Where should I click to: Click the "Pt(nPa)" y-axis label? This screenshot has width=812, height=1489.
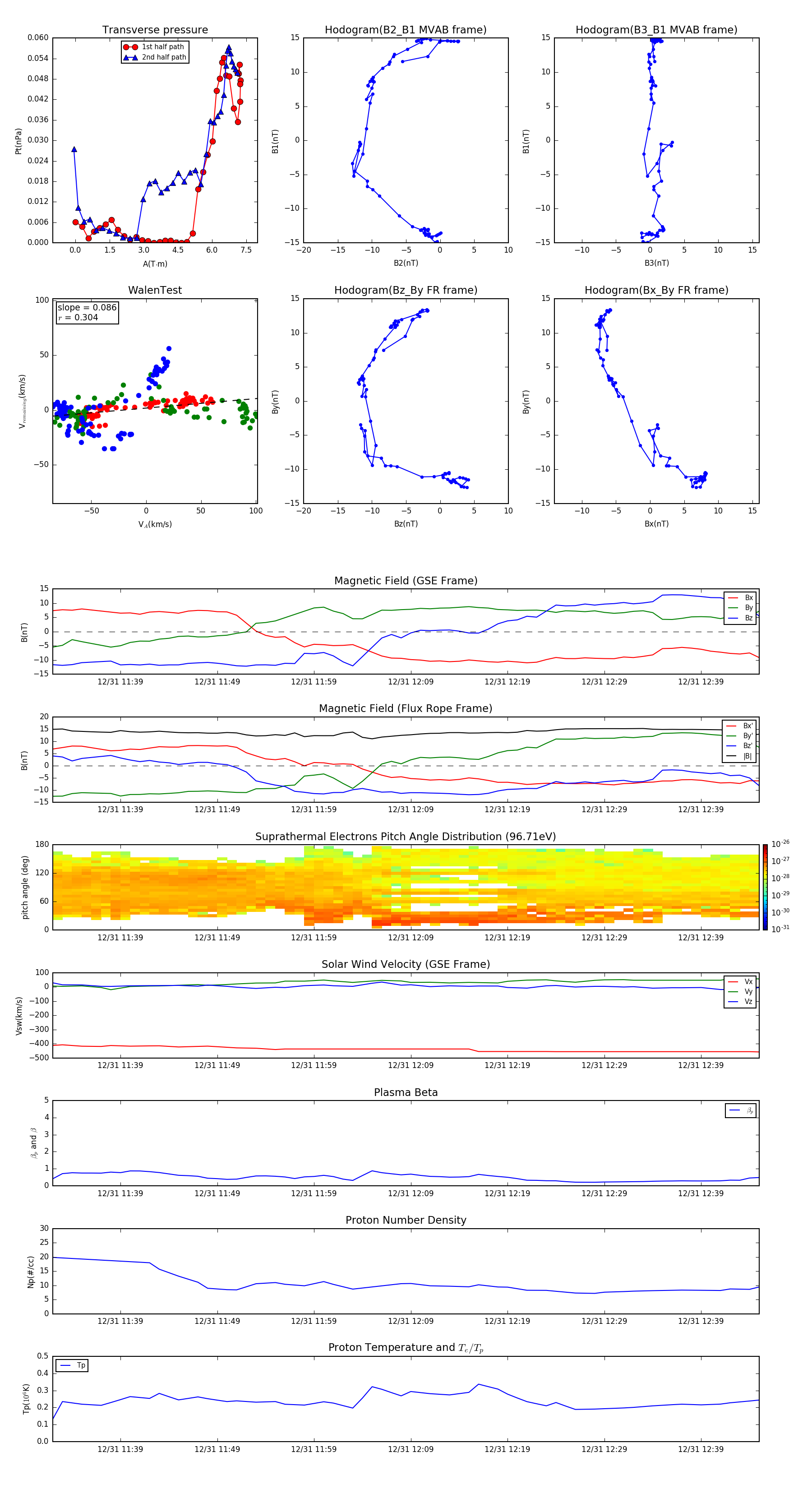pos(18,140)
